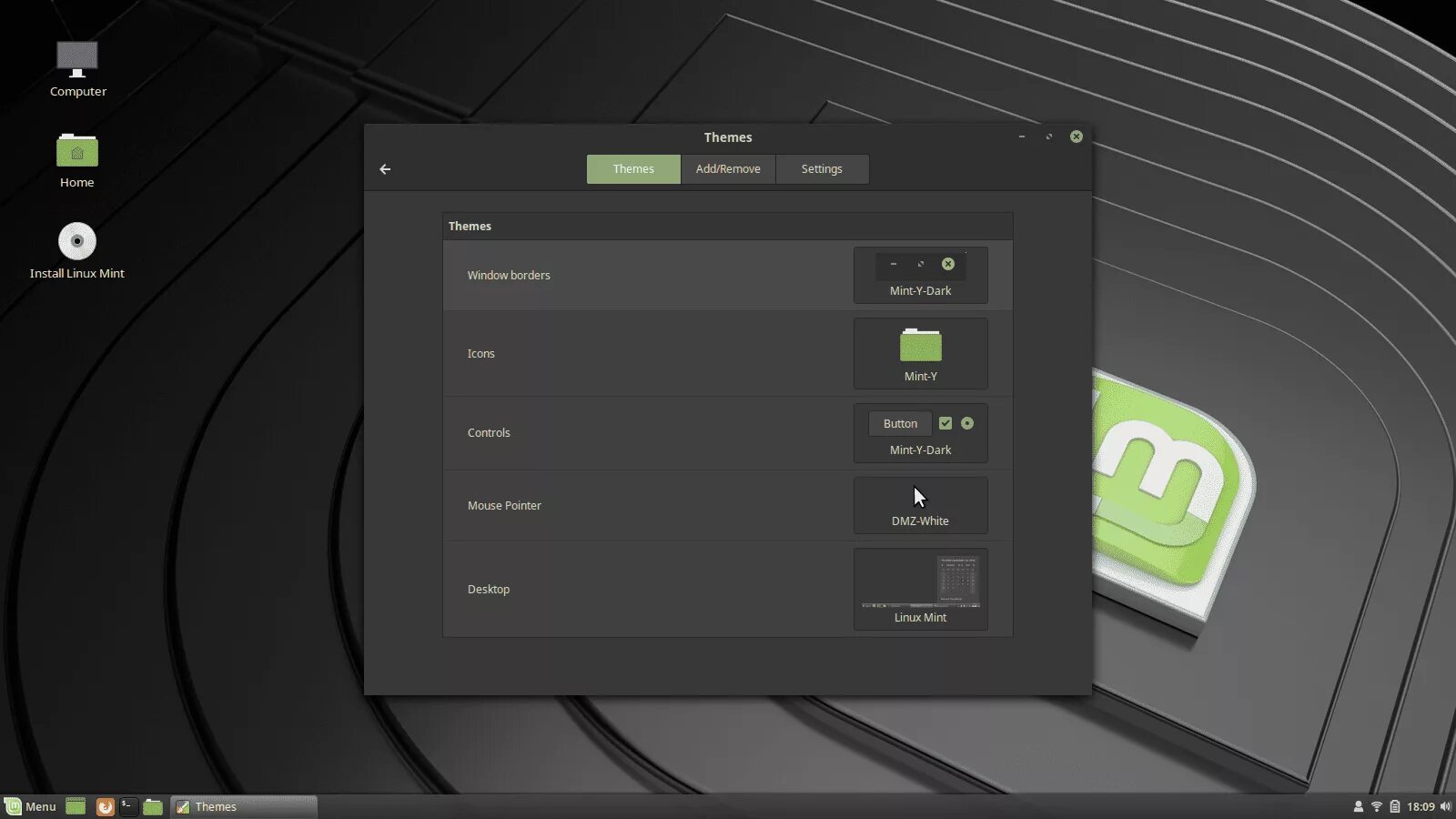This screenshot has width=1456, height=819.
Task: Switch to the Settings tab
Action: click(822, 169)
